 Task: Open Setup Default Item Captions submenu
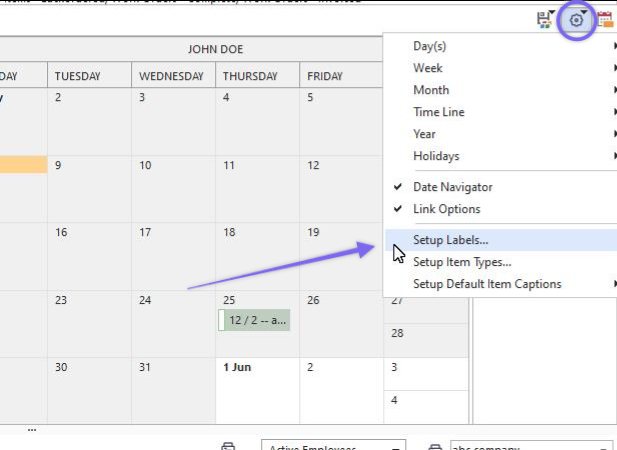click(x=487, y=284)
